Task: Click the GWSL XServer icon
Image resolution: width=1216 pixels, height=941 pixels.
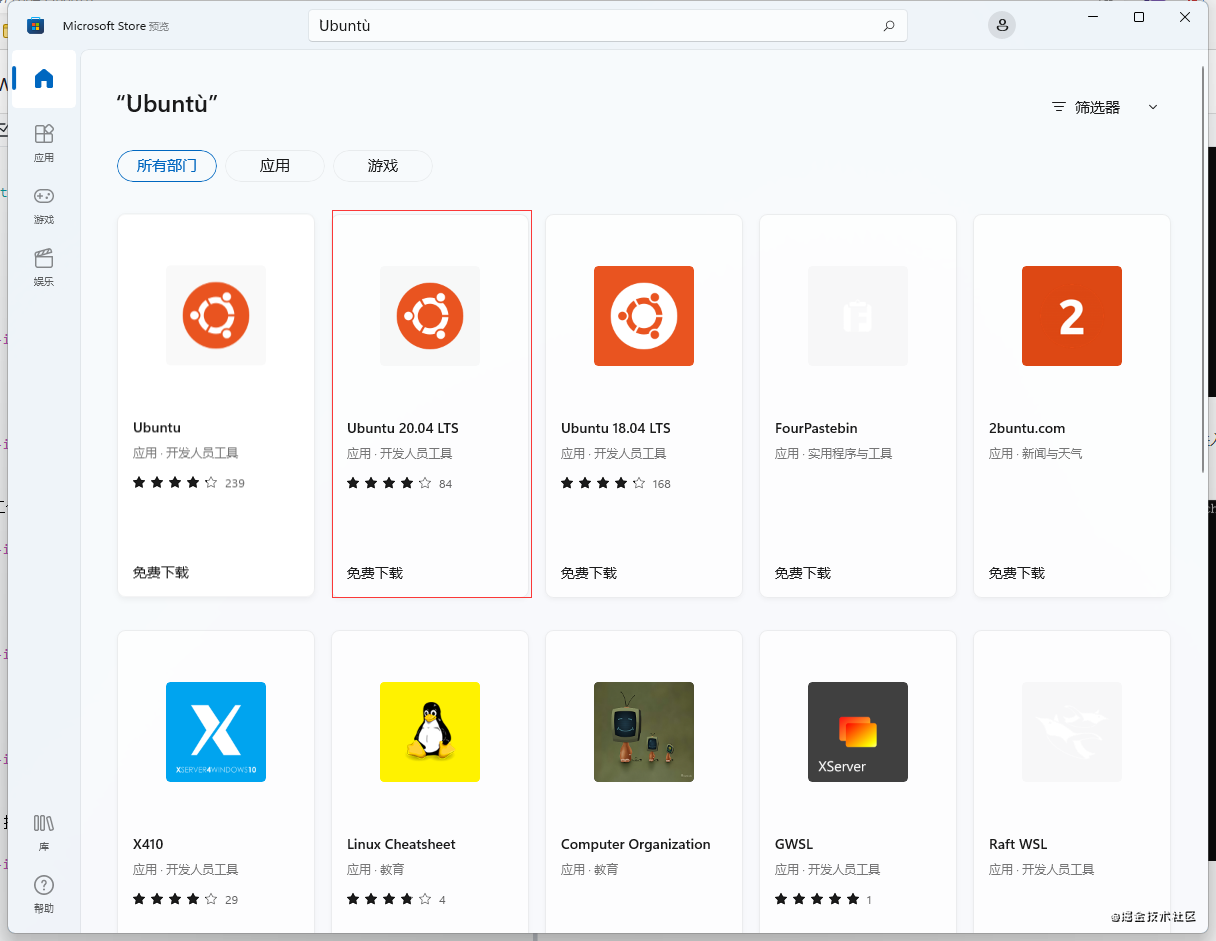Action: coord(858,732)
